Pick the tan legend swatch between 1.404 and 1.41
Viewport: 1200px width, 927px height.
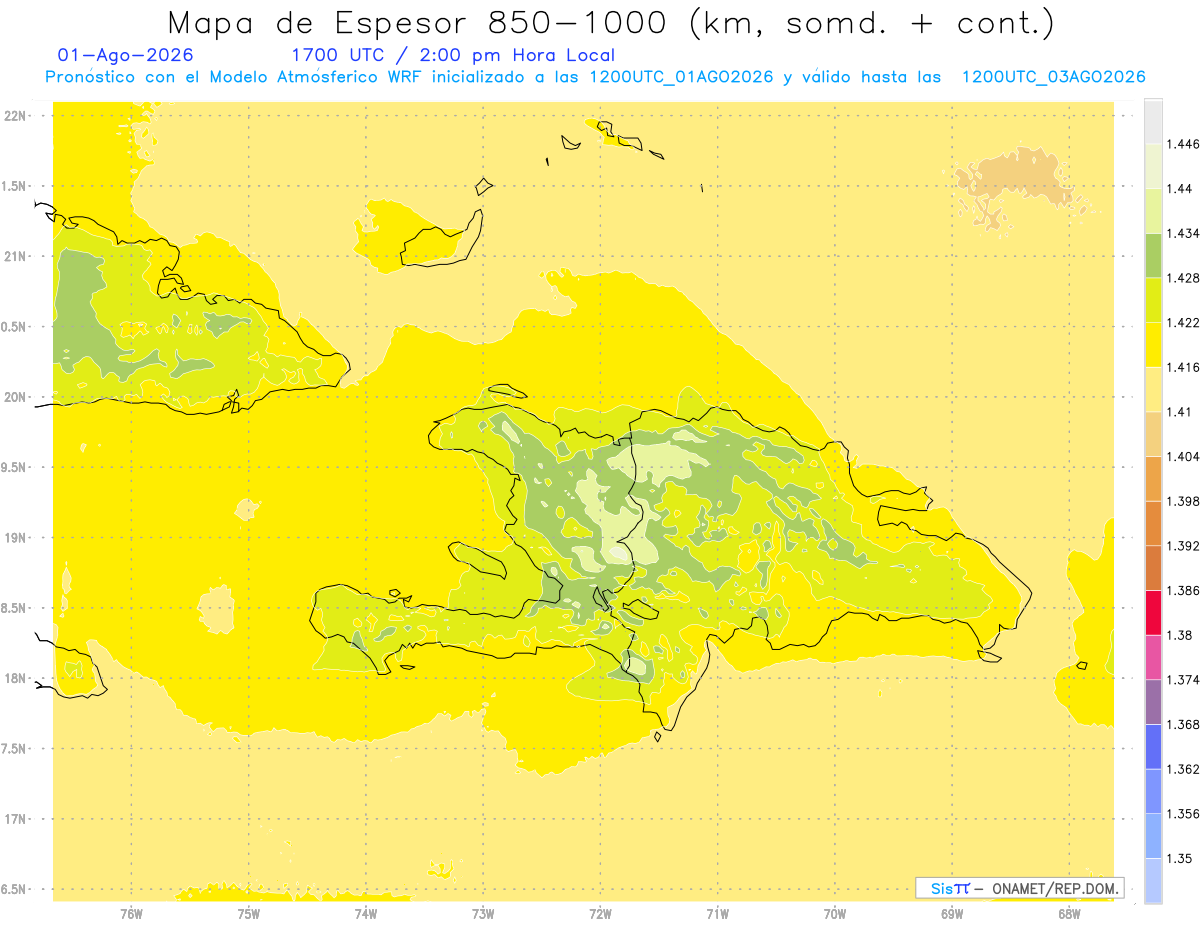[1153, 434]
